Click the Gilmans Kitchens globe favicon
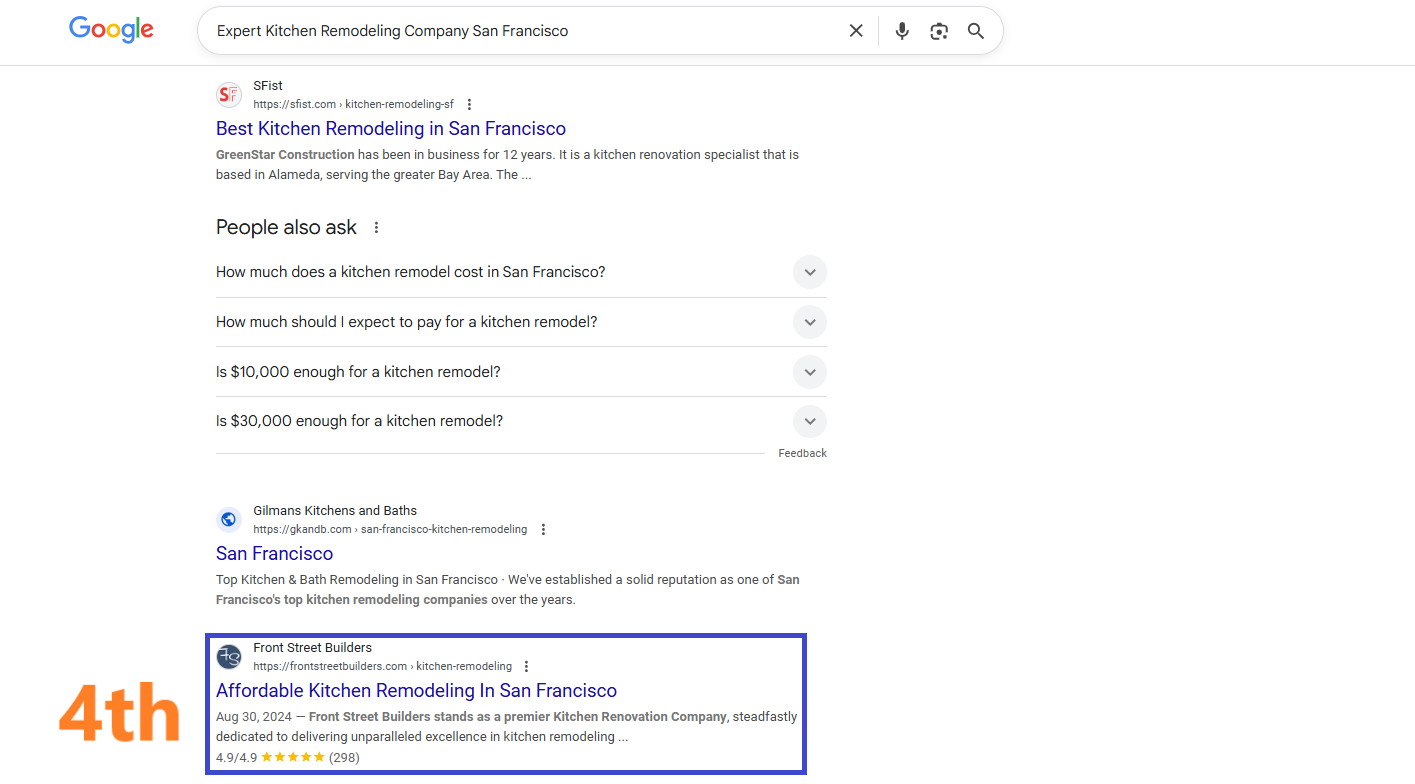This screenshot has height=784, width=1415. [229, 520]
